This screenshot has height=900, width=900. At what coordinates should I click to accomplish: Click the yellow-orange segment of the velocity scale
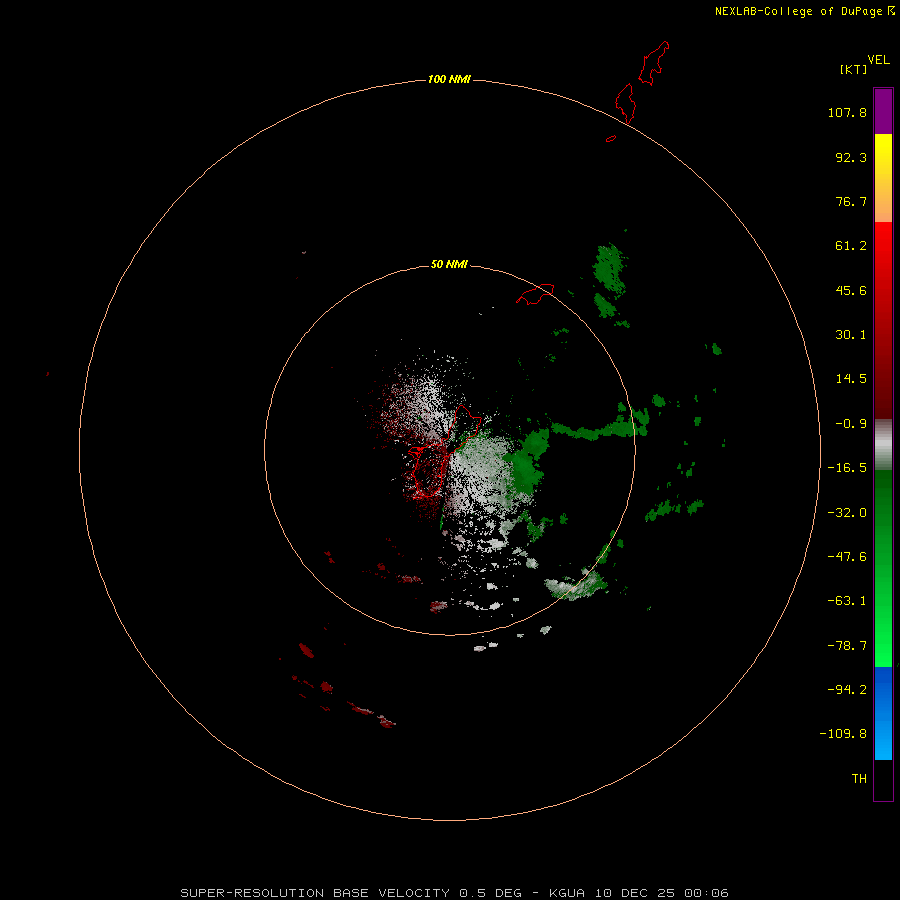point(883,178)
